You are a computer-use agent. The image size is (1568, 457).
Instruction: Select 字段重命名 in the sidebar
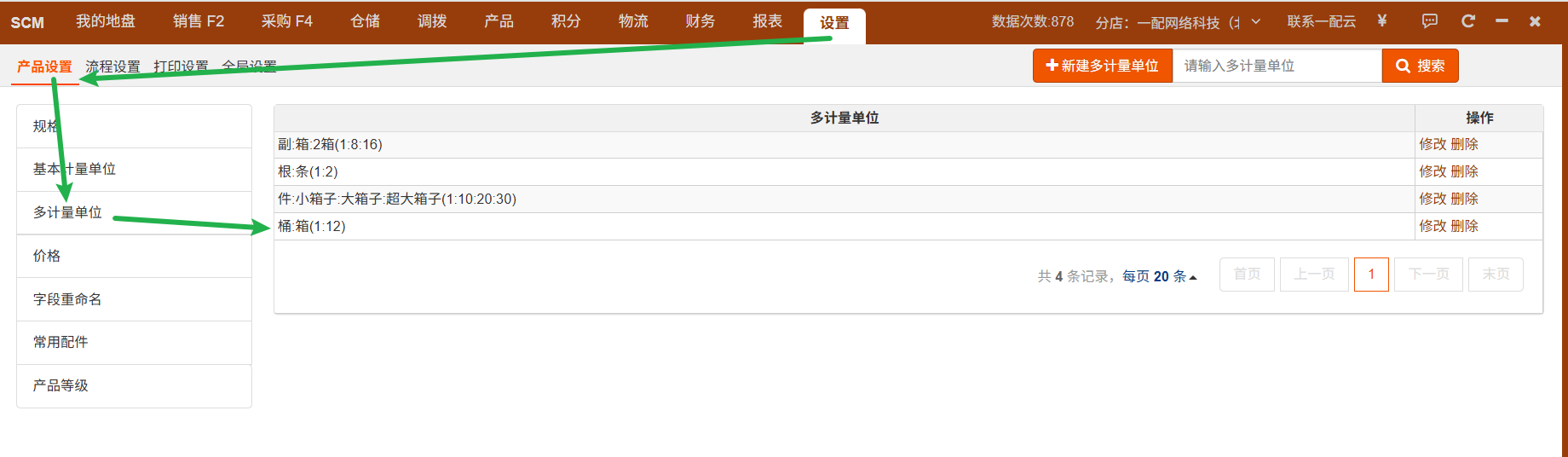coord(67,299)
